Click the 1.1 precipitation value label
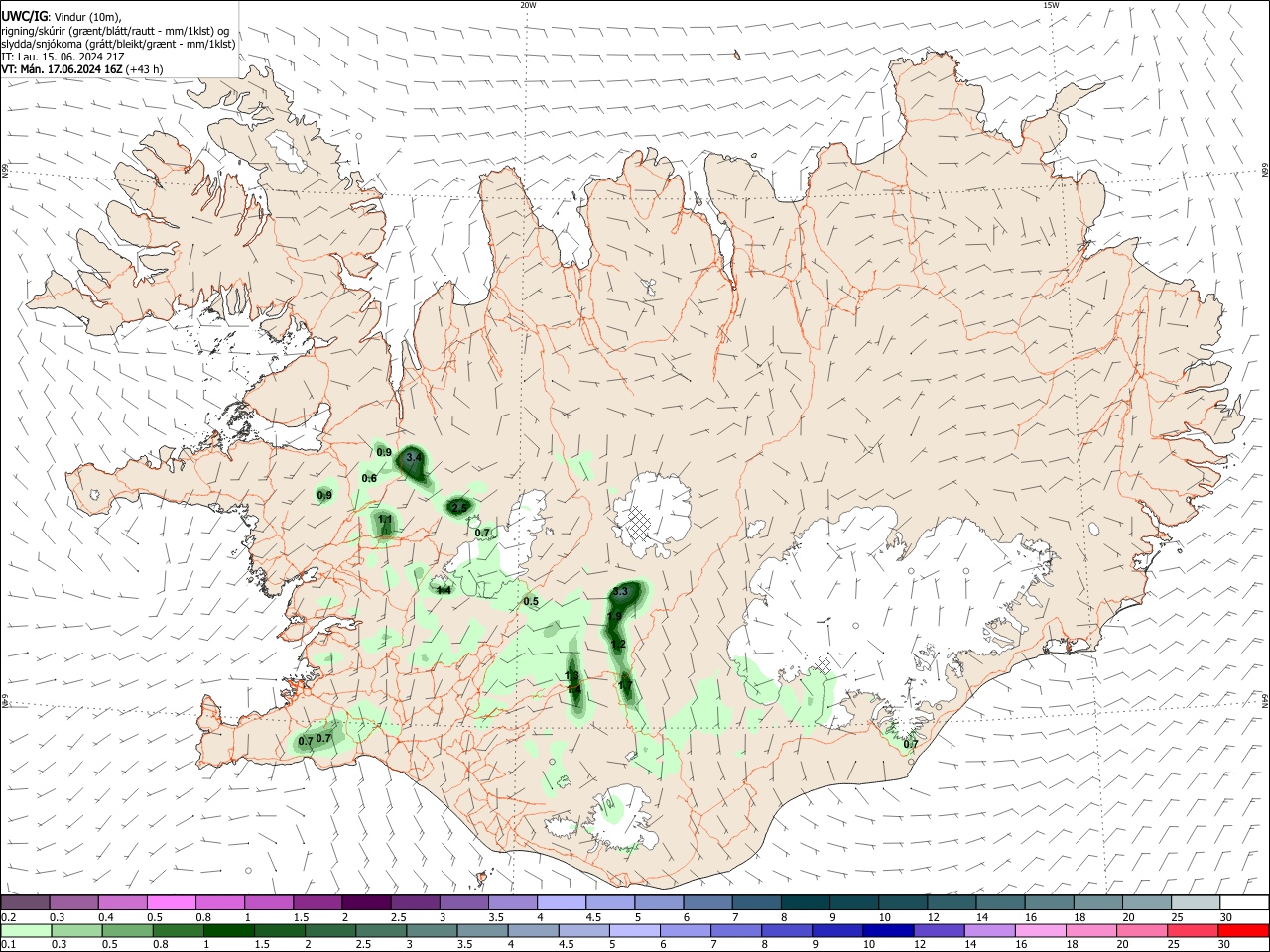1270x952 pixels. pyautogui.click(x=386, y=520)
